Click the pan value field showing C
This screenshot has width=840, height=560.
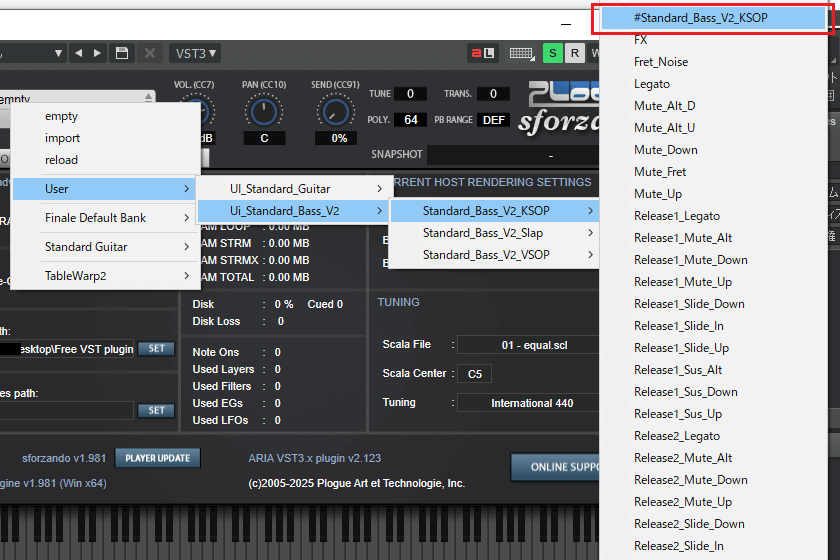point(264,138)
